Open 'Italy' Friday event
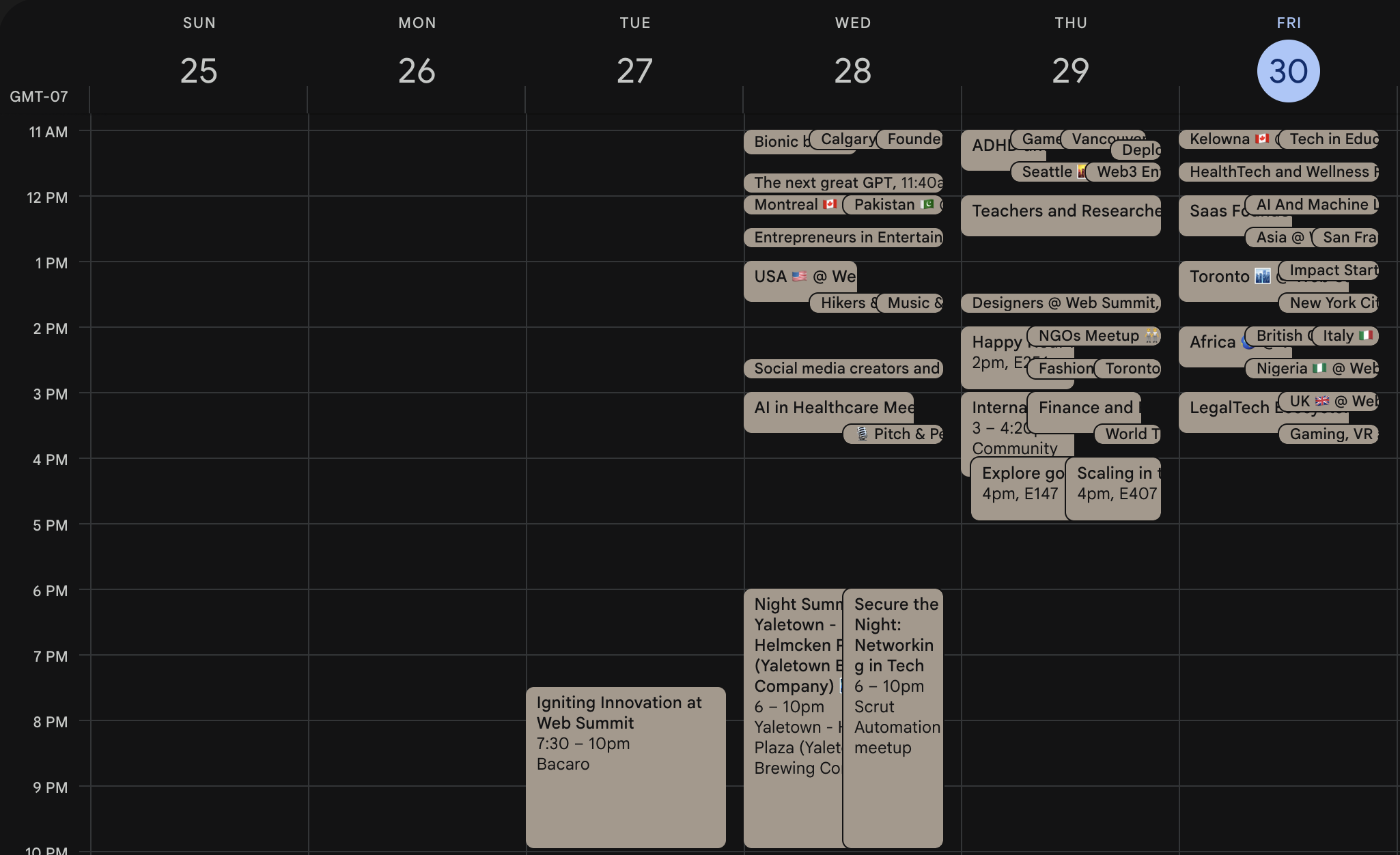Screen dimensions: 1400x855 (x=1345, y=335)
